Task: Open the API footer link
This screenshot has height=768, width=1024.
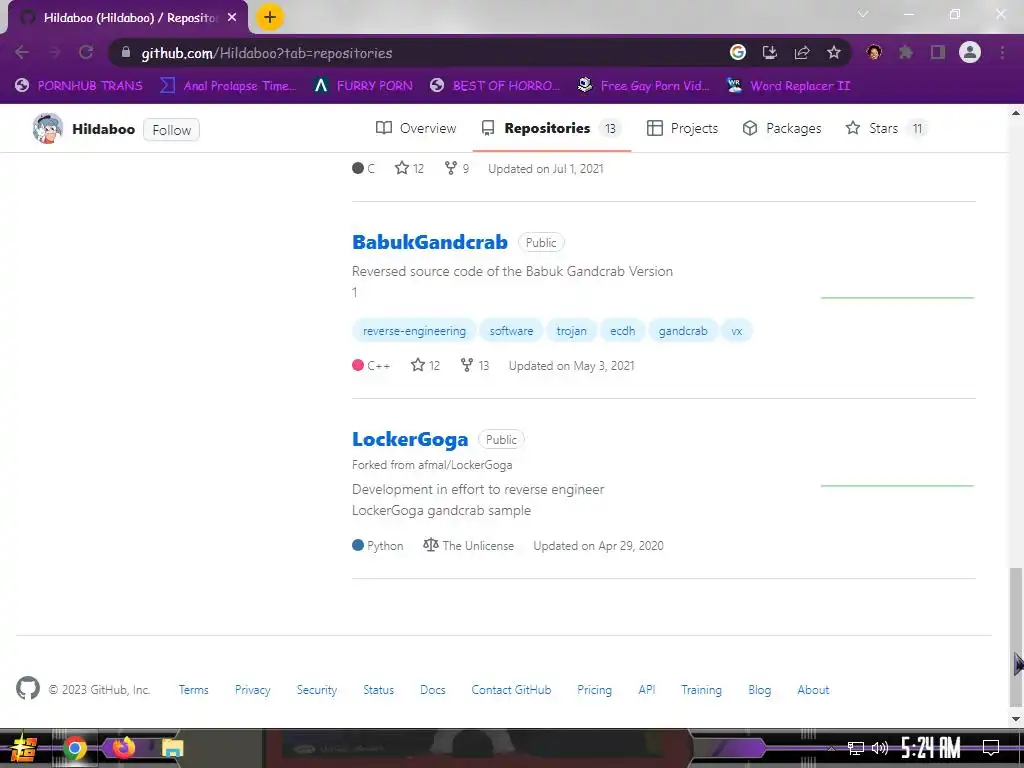Action: tap(647, 690)
